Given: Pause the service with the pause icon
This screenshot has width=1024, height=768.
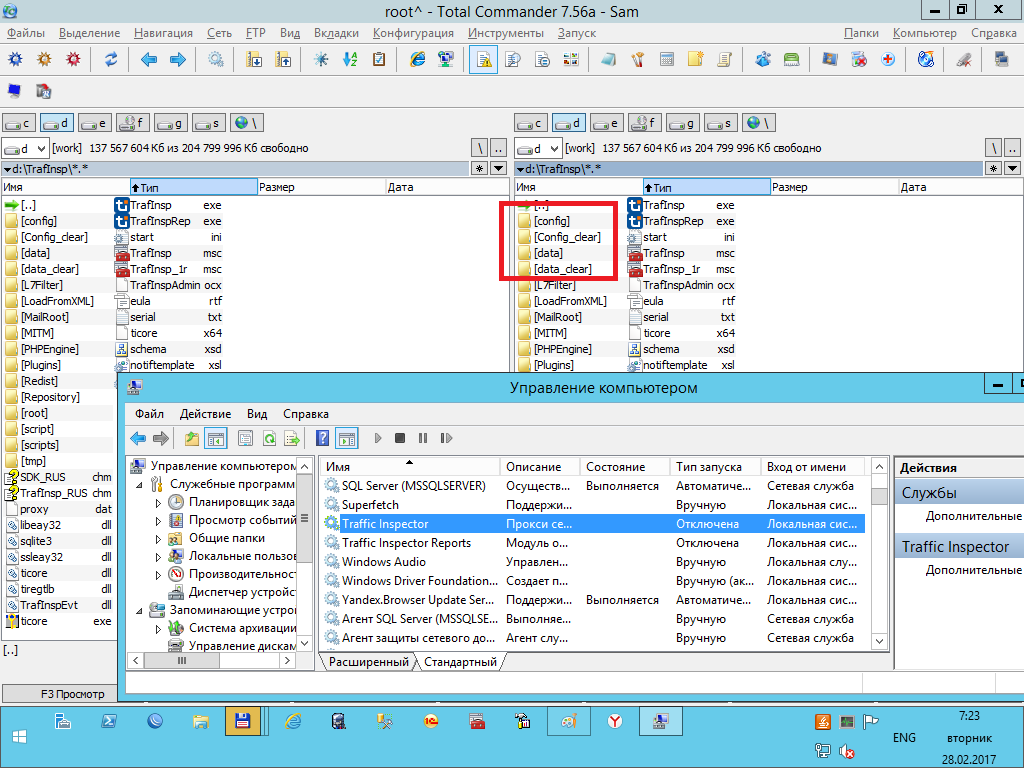Looking at the screenshot, I should 423,438.
